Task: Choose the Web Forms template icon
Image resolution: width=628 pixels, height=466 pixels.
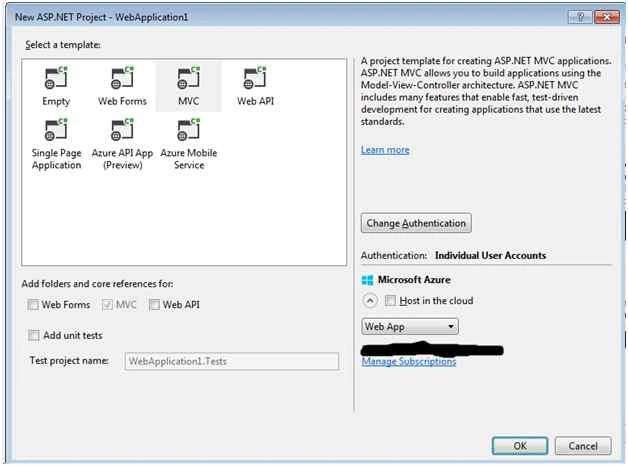Action: (x=122, y=78)
